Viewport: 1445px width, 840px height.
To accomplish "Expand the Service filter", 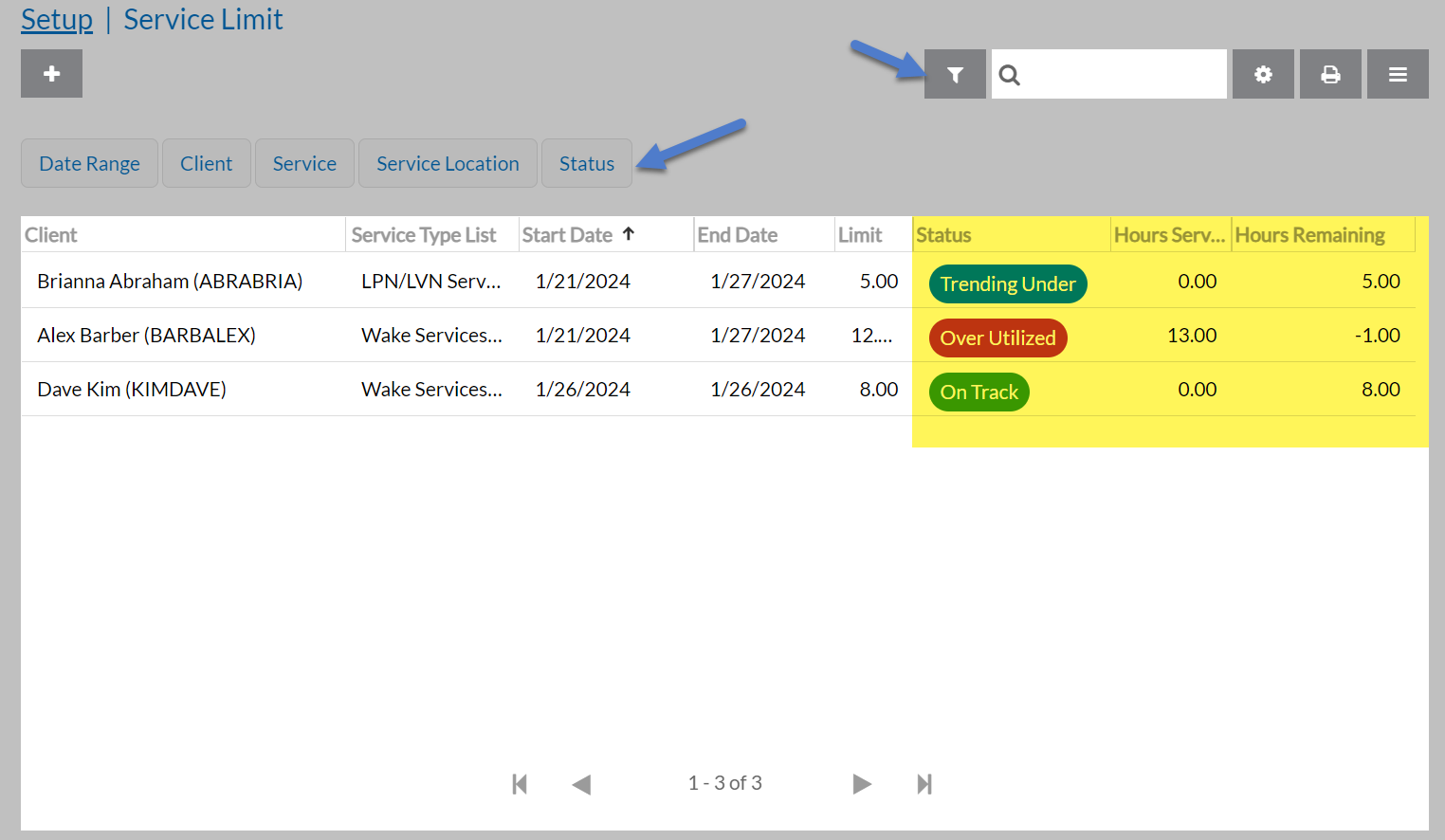I will point(304,163).
